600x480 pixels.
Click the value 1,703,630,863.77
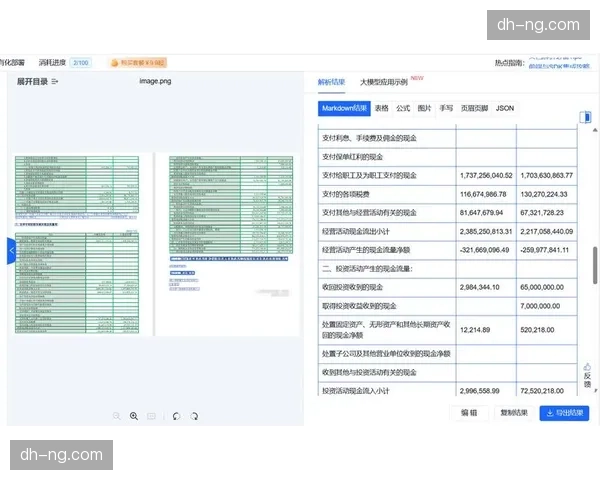click(x=546, y=176)
